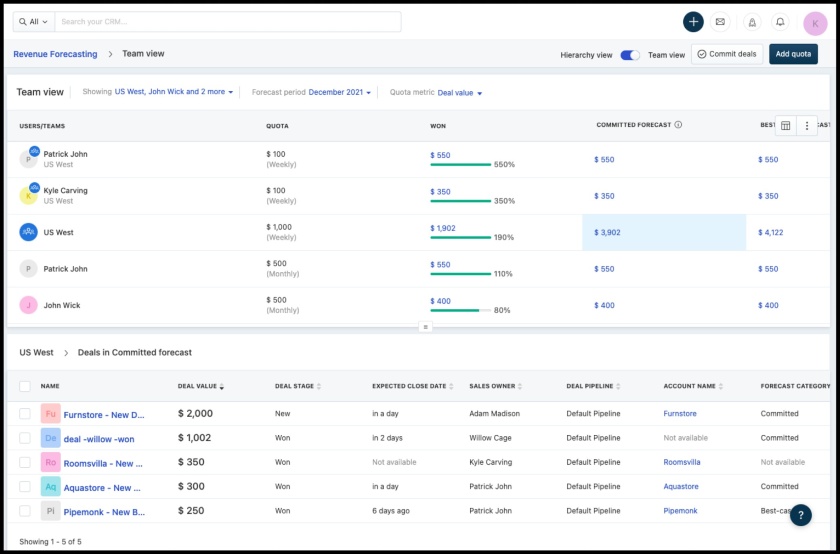Check the Furnstore deal row checkbox
This screenshot has height=554, width=840.
[25, 414]
